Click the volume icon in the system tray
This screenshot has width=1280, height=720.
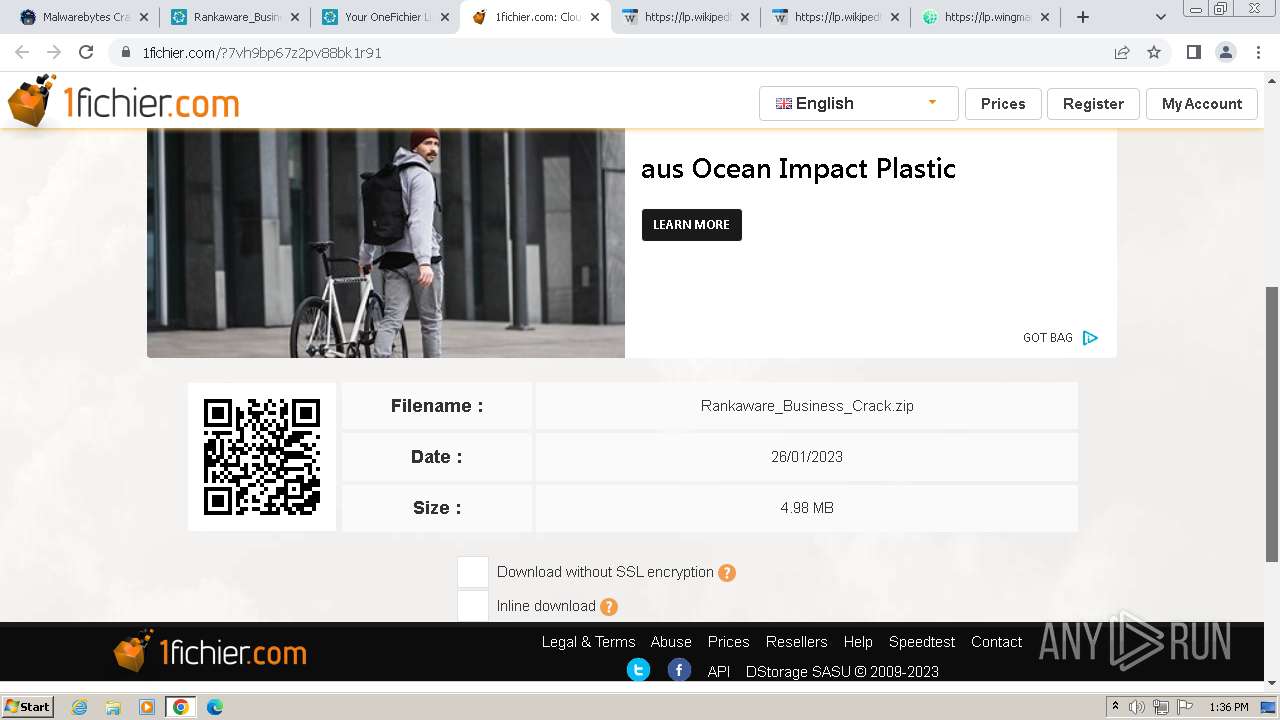(1136, 707)
